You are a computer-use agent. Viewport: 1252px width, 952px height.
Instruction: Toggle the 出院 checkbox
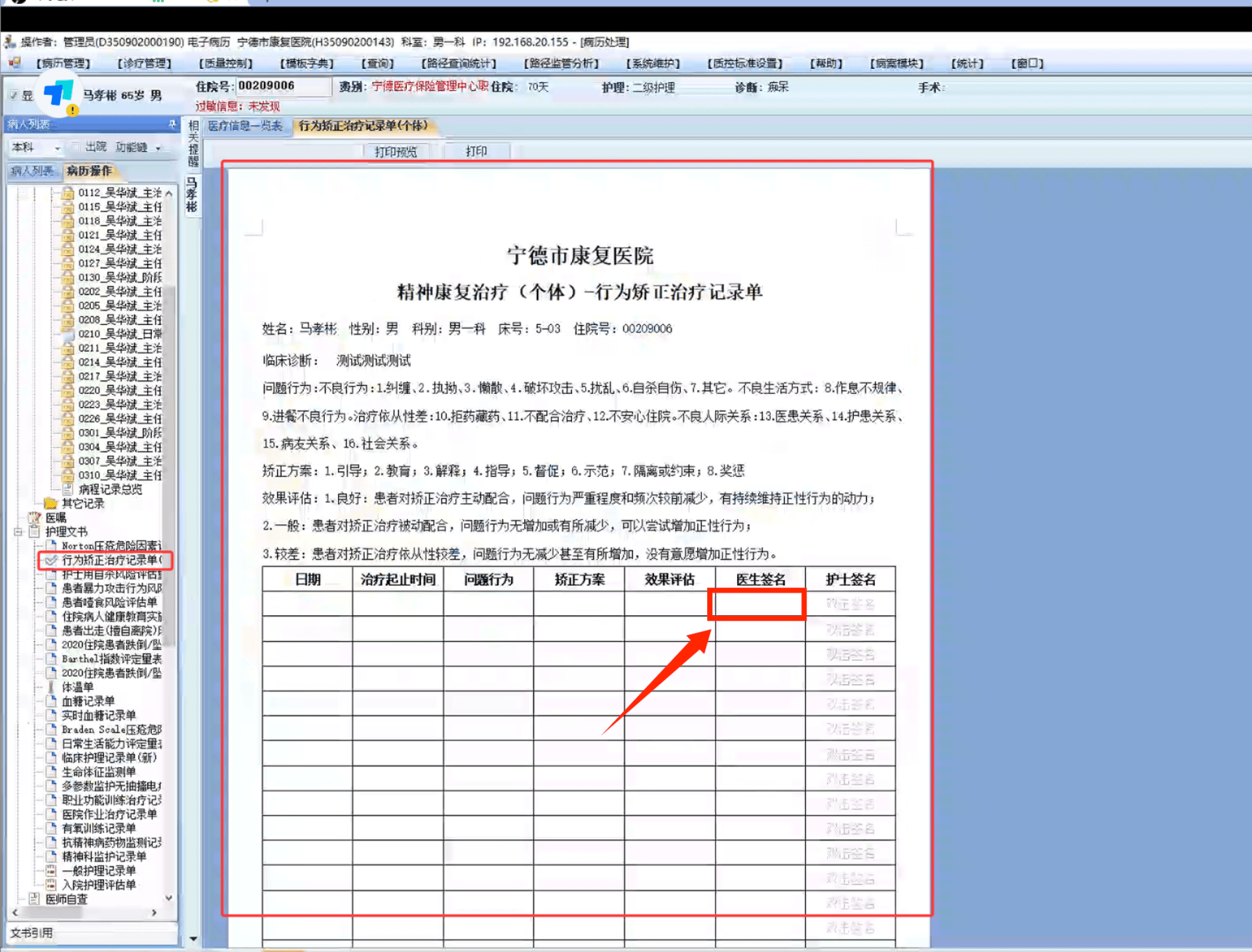click(x=76, y=147)
